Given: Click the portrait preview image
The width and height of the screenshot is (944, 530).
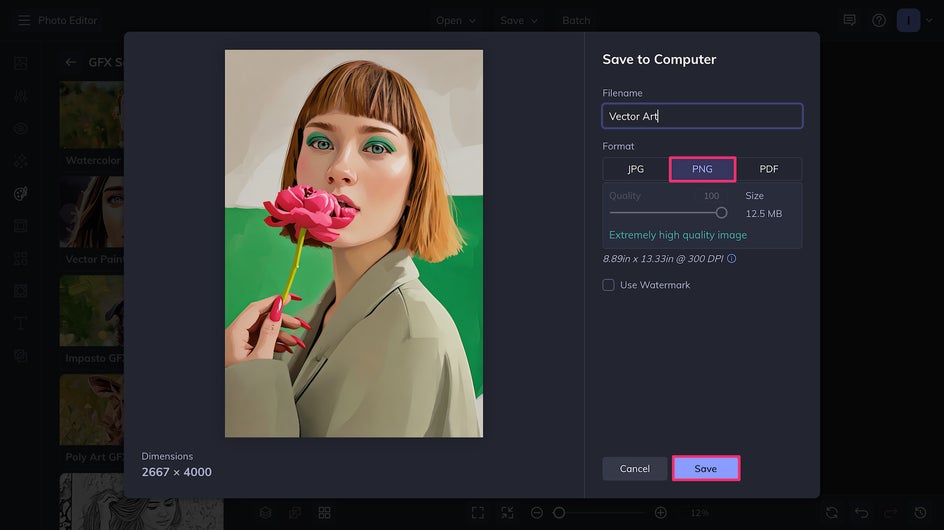Looking at the screenshot, I should coord(354,243).
